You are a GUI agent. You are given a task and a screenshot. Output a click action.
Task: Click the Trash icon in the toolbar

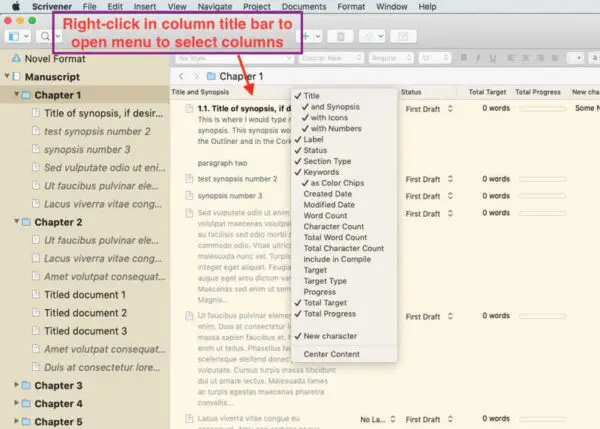tap(341, 37)
